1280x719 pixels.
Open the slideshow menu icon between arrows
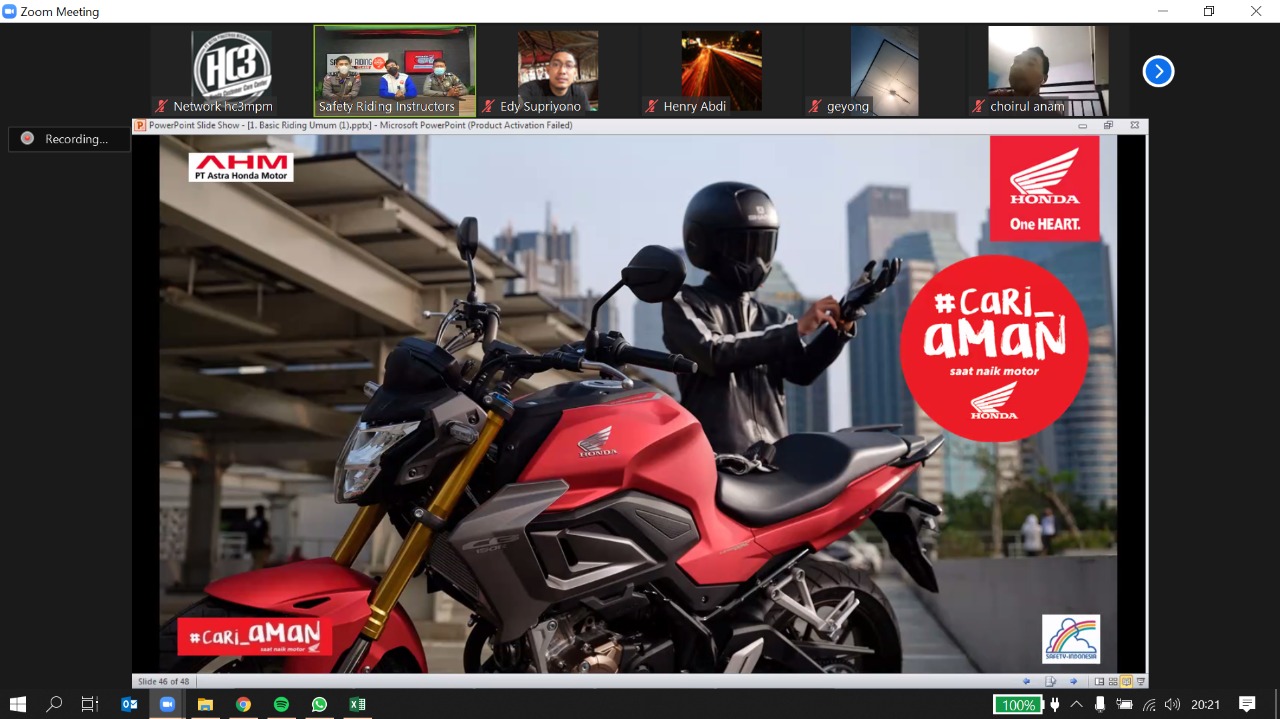pyautogui.click(x=1050, y=681)
